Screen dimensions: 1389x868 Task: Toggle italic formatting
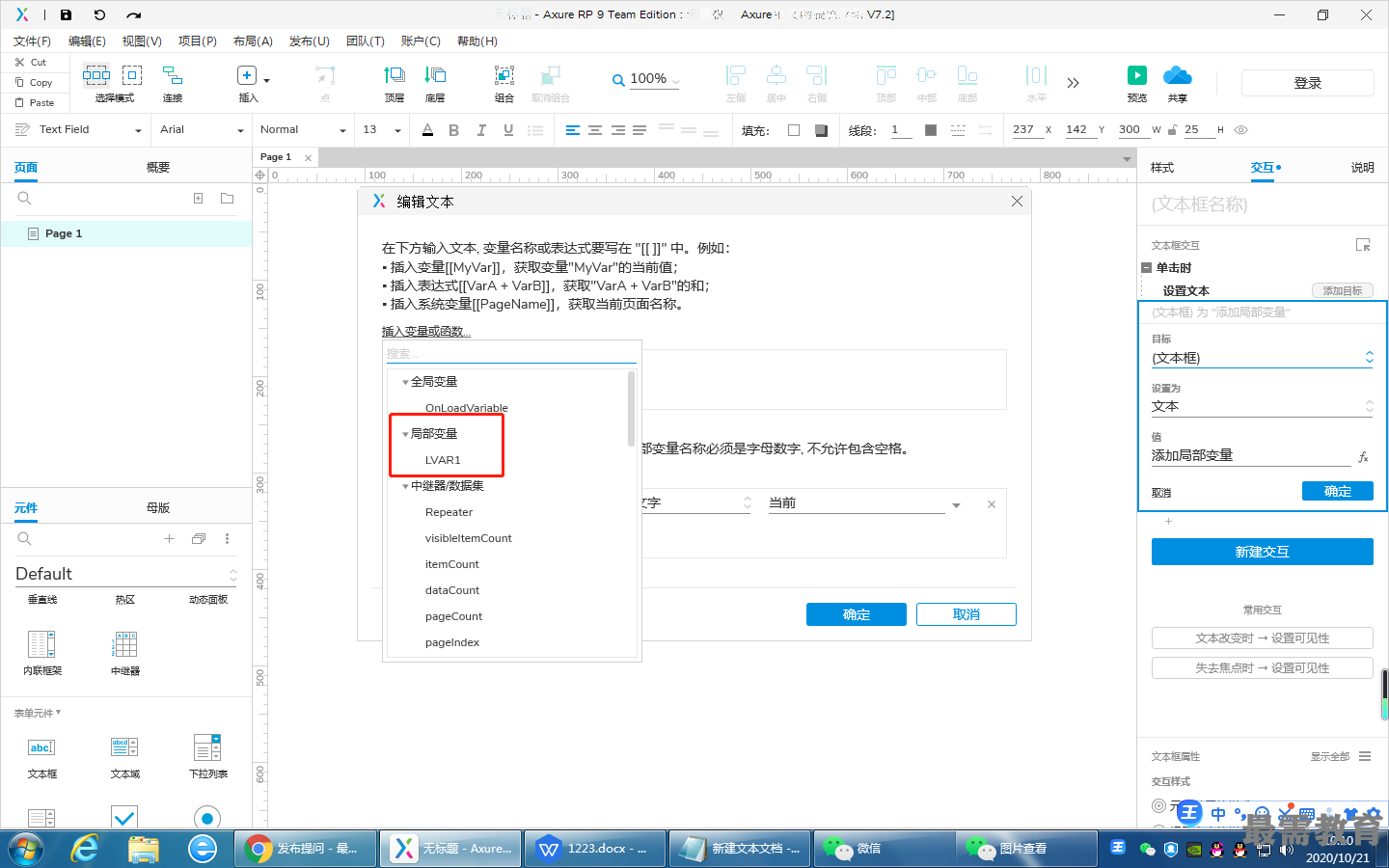coord(481,130)
